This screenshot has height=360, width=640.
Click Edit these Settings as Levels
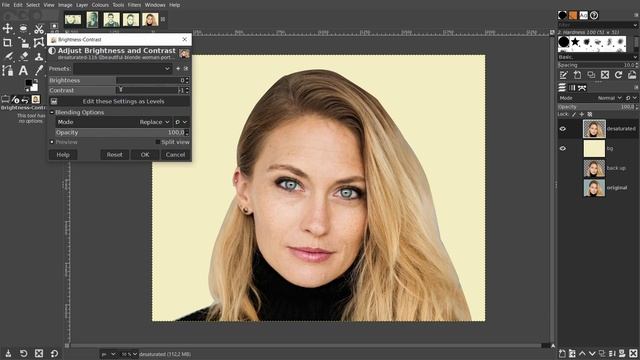119,101
